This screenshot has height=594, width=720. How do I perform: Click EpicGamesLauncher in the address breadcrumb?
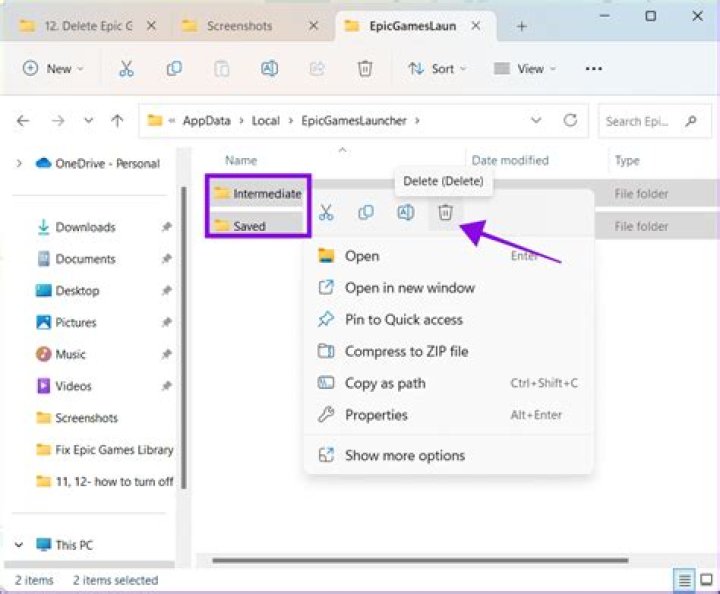click(x=354, y=121)
